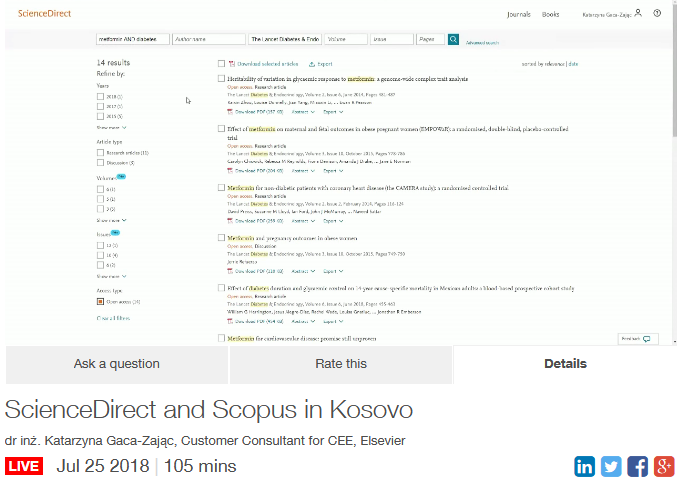
Task: Open the Books menu
Action: [x=551, y=14]
